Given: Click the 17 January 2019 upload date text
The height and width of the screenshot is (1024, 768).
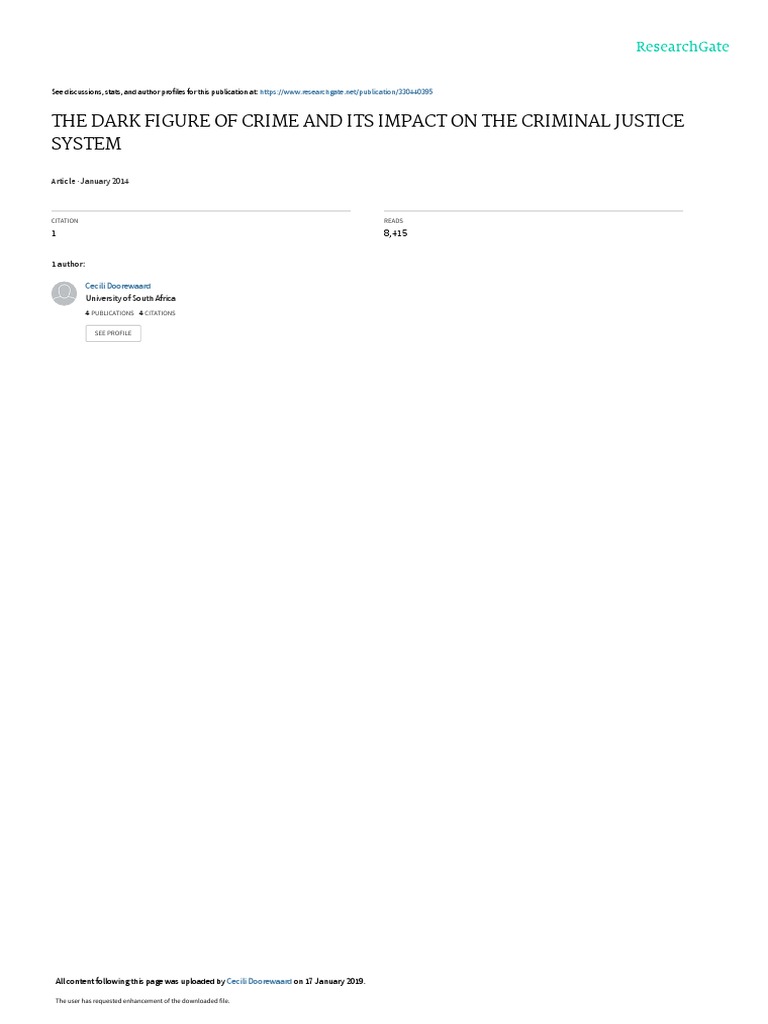Looking at the screenshot, I should [x=334, y=981].
